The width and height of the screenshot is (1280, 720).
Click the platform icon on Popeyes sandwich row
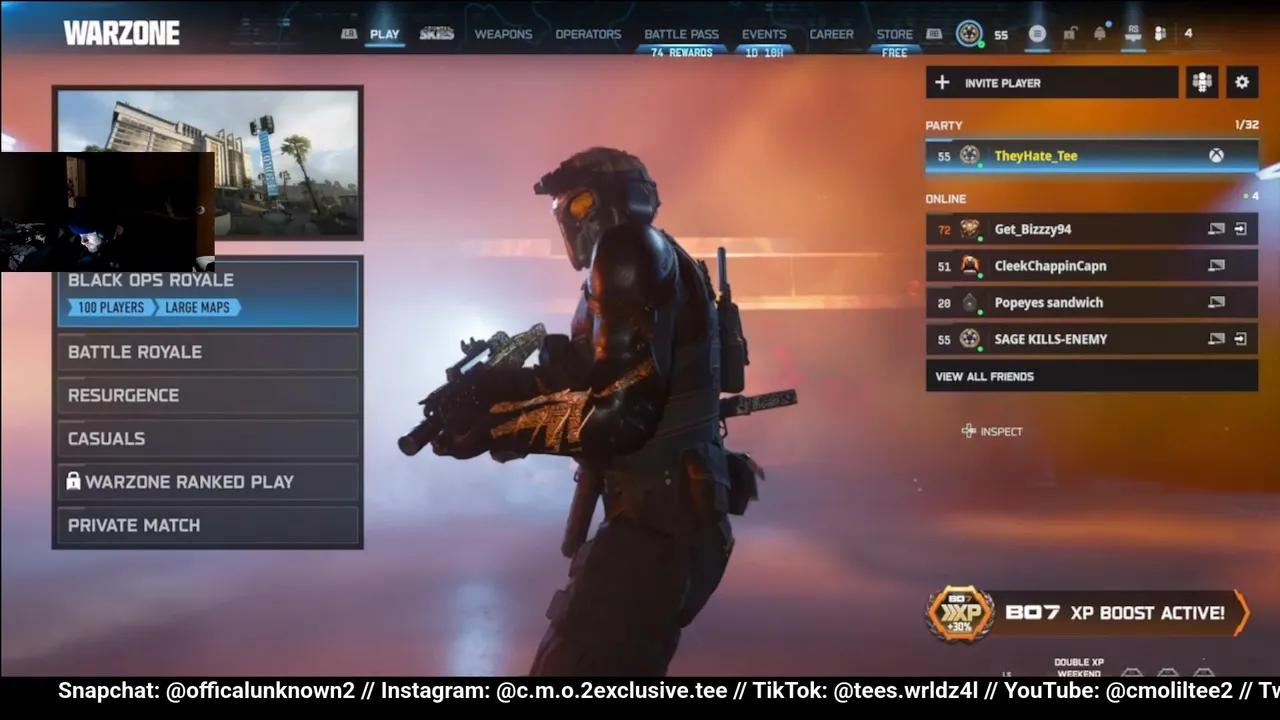(x=1216, y=302)
